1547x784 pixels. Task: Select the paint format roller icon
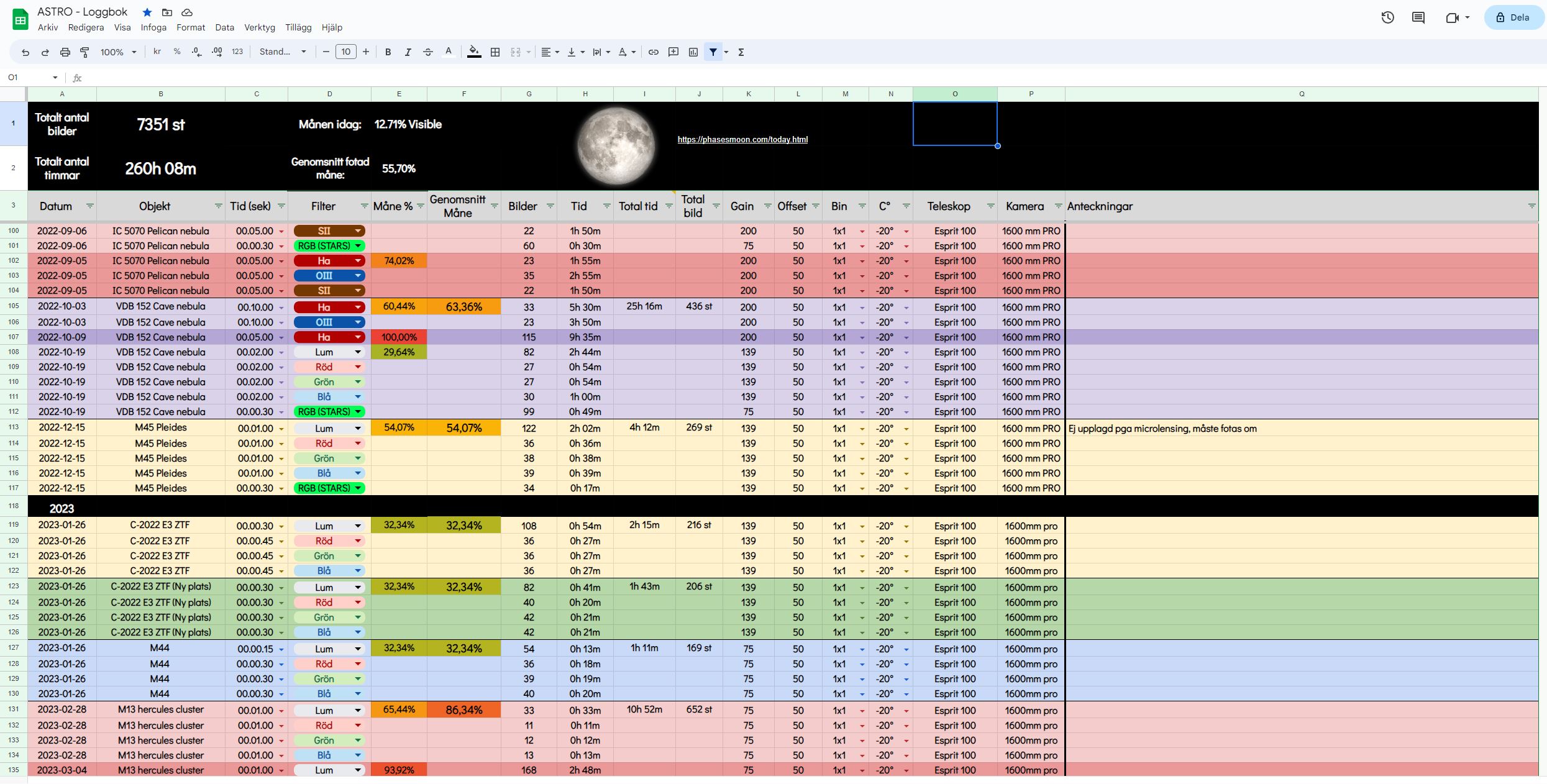point(84,52)
